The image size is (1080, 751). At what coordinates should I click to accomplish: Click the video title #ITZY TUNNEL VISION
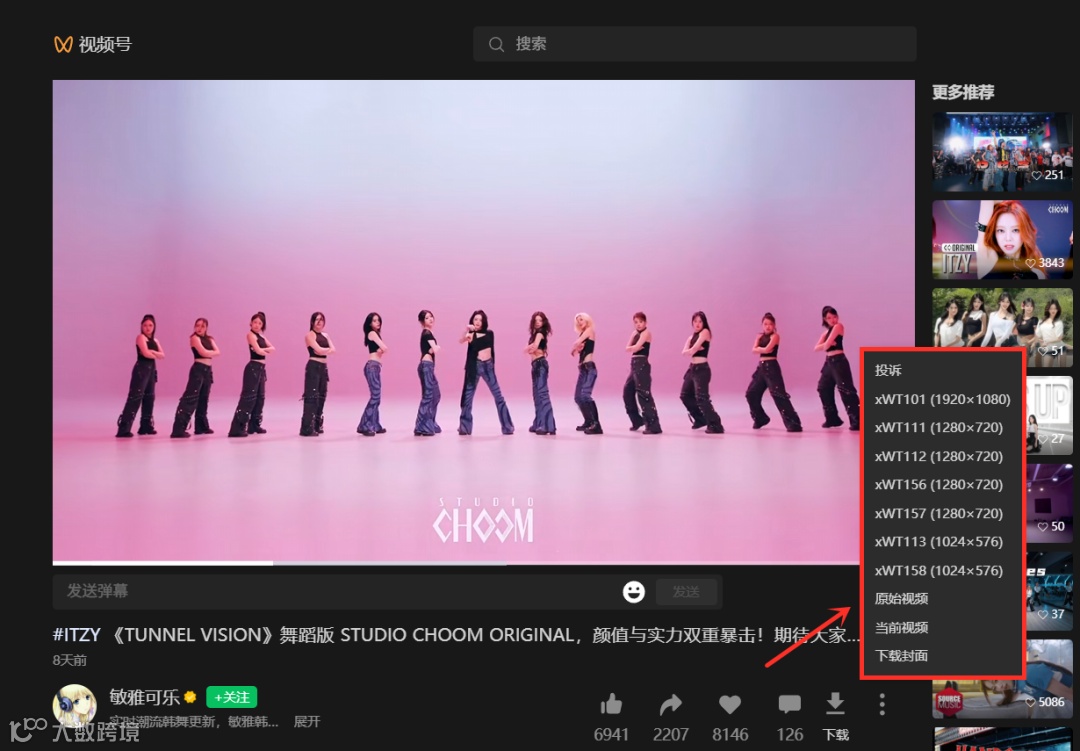[x=457, y=635]
